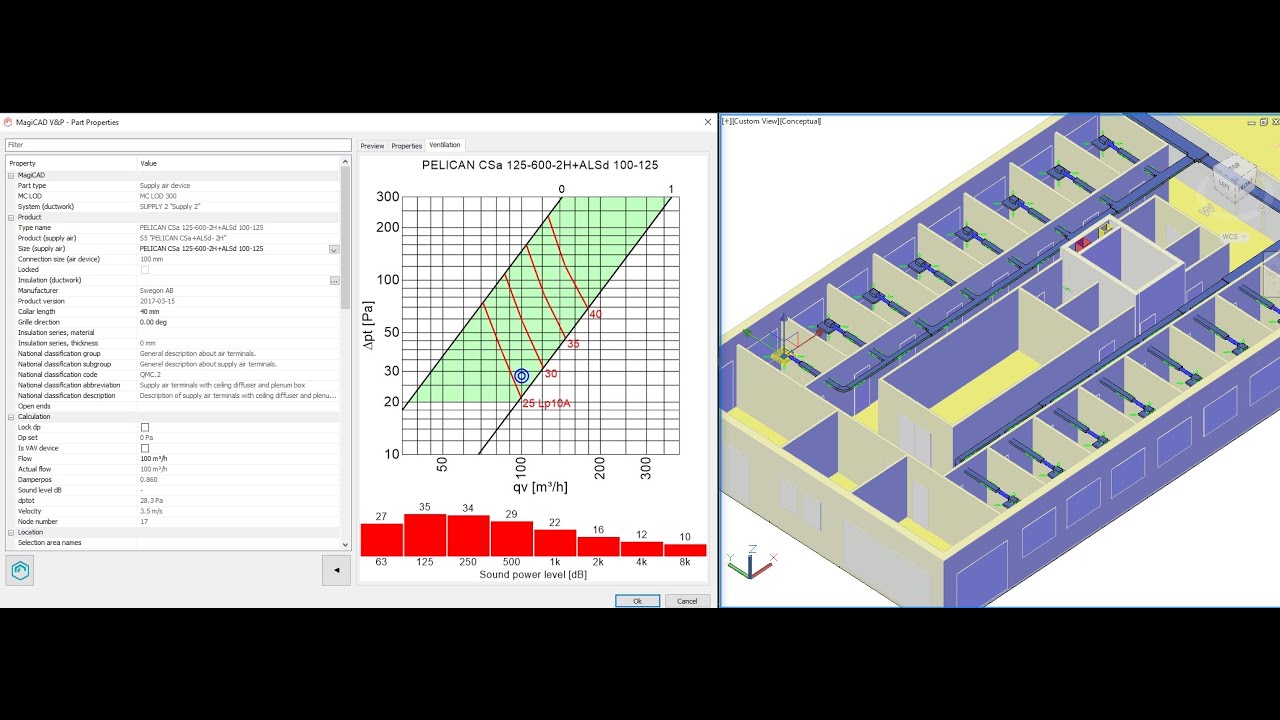Click the Flow value '100 m³/h'
Screen dimensions: 1280x720
(x=153, y=459)
